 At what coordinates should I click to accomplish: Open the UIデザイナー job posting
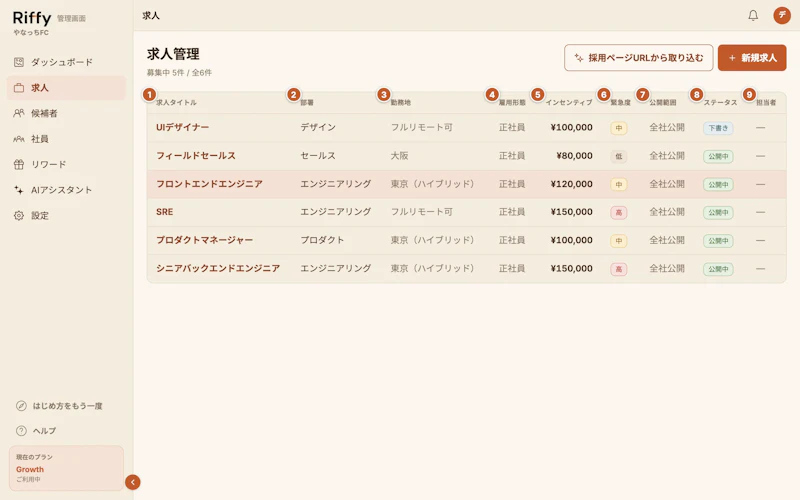tap(182, 127)
